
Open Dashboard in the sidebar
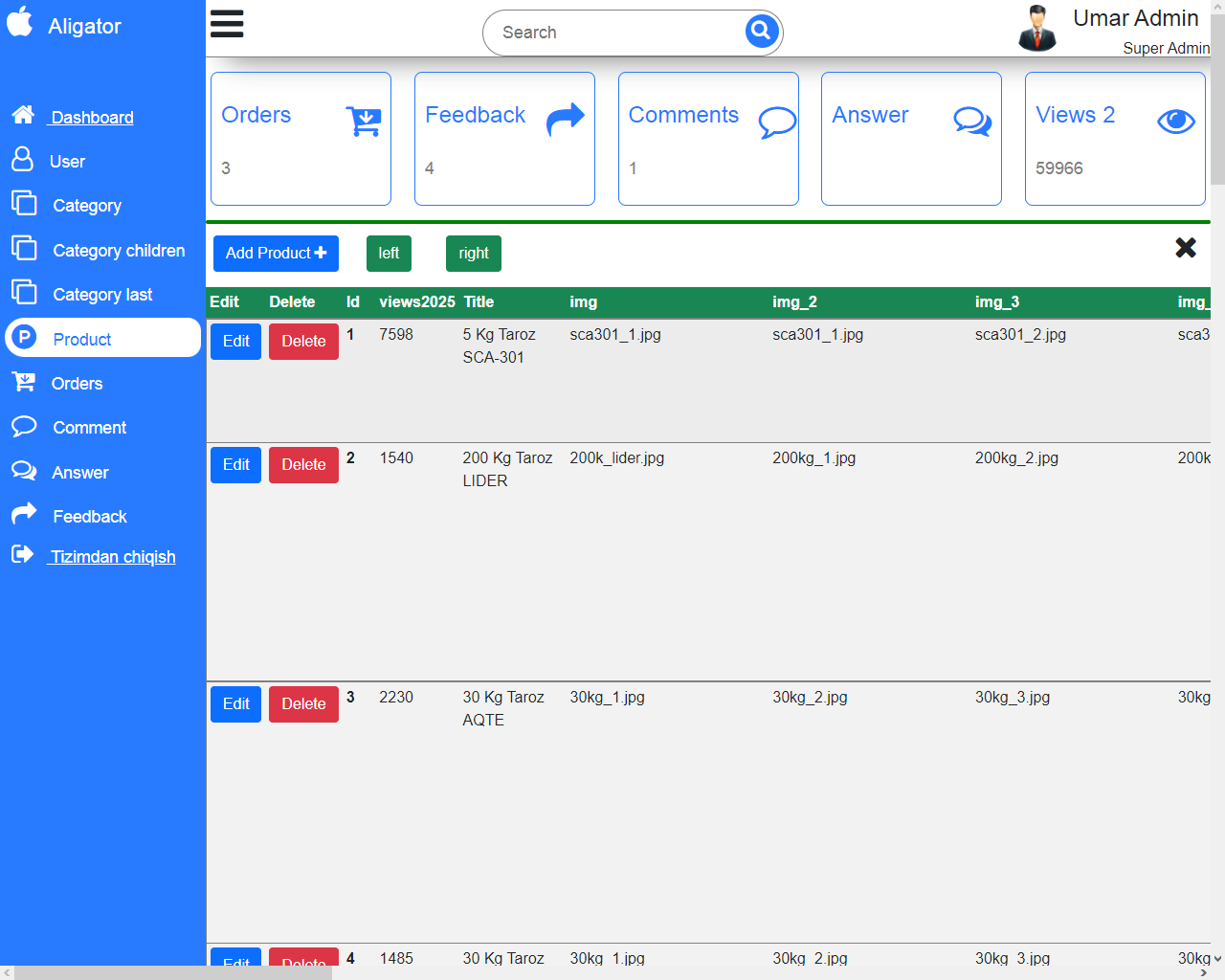point(92,118)
